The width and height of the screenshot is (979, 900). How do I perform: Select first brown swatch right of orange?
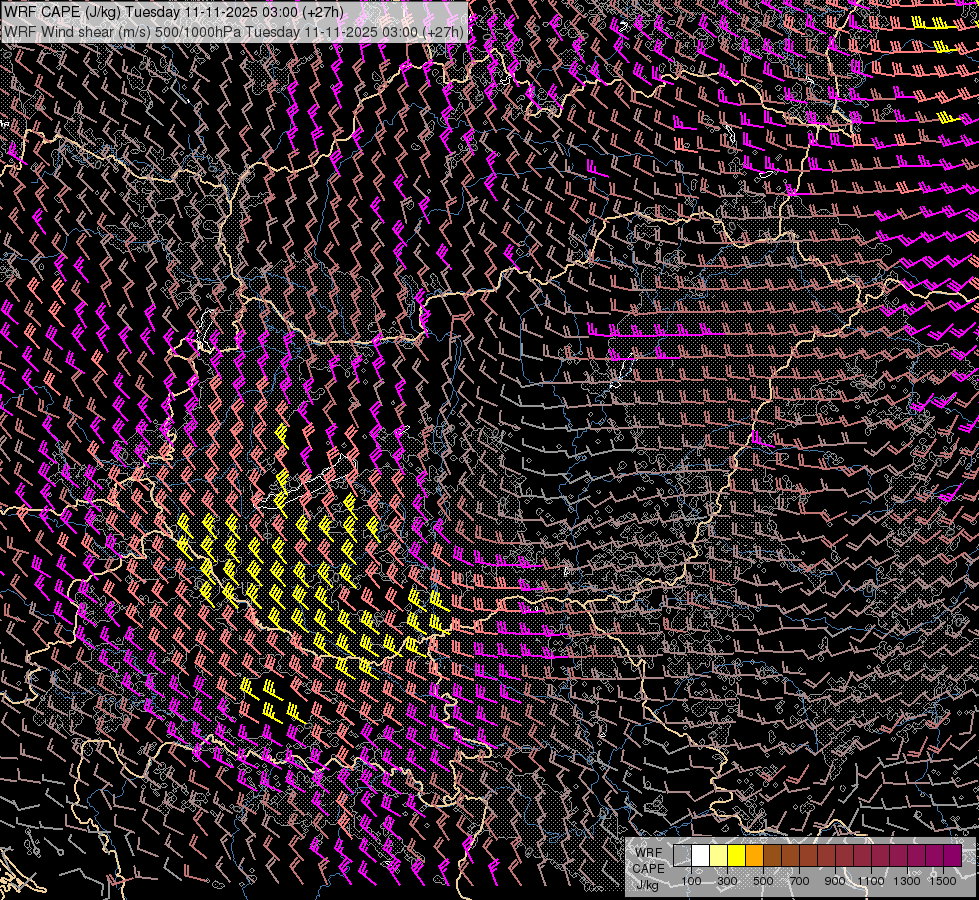773,856
